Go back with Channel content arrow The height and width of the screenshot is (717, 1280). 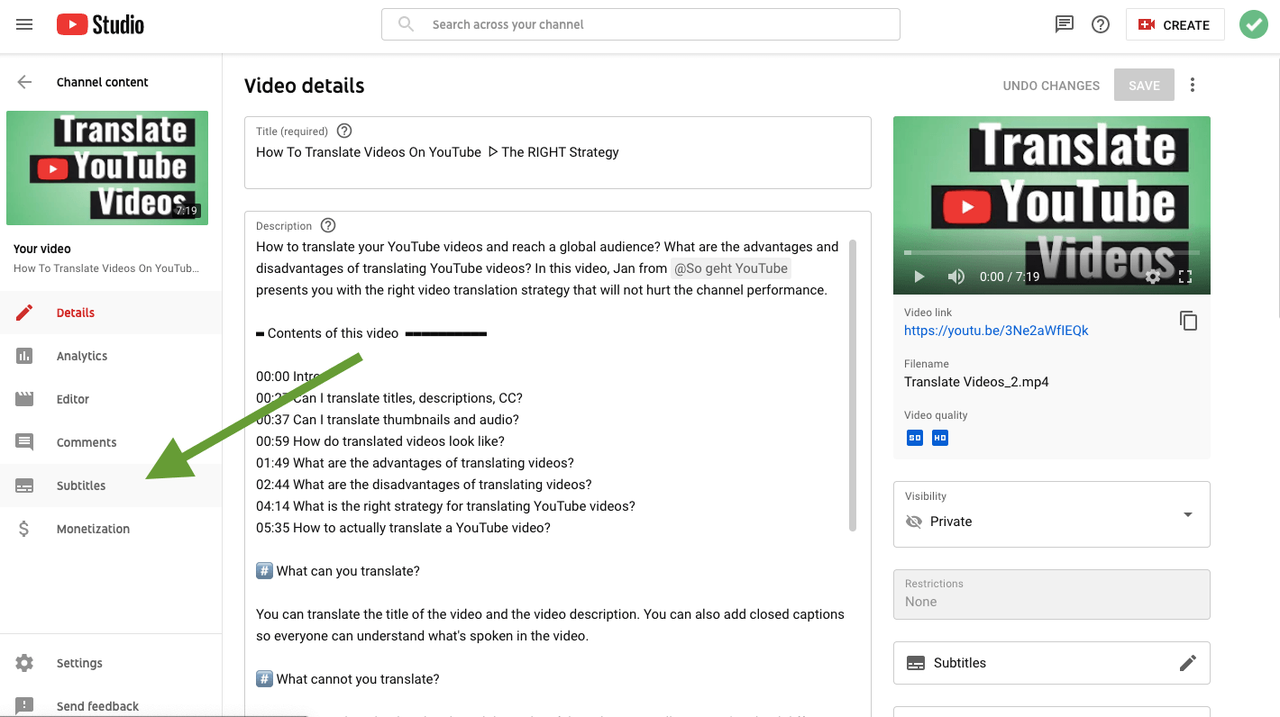click(x=25, y=82)
